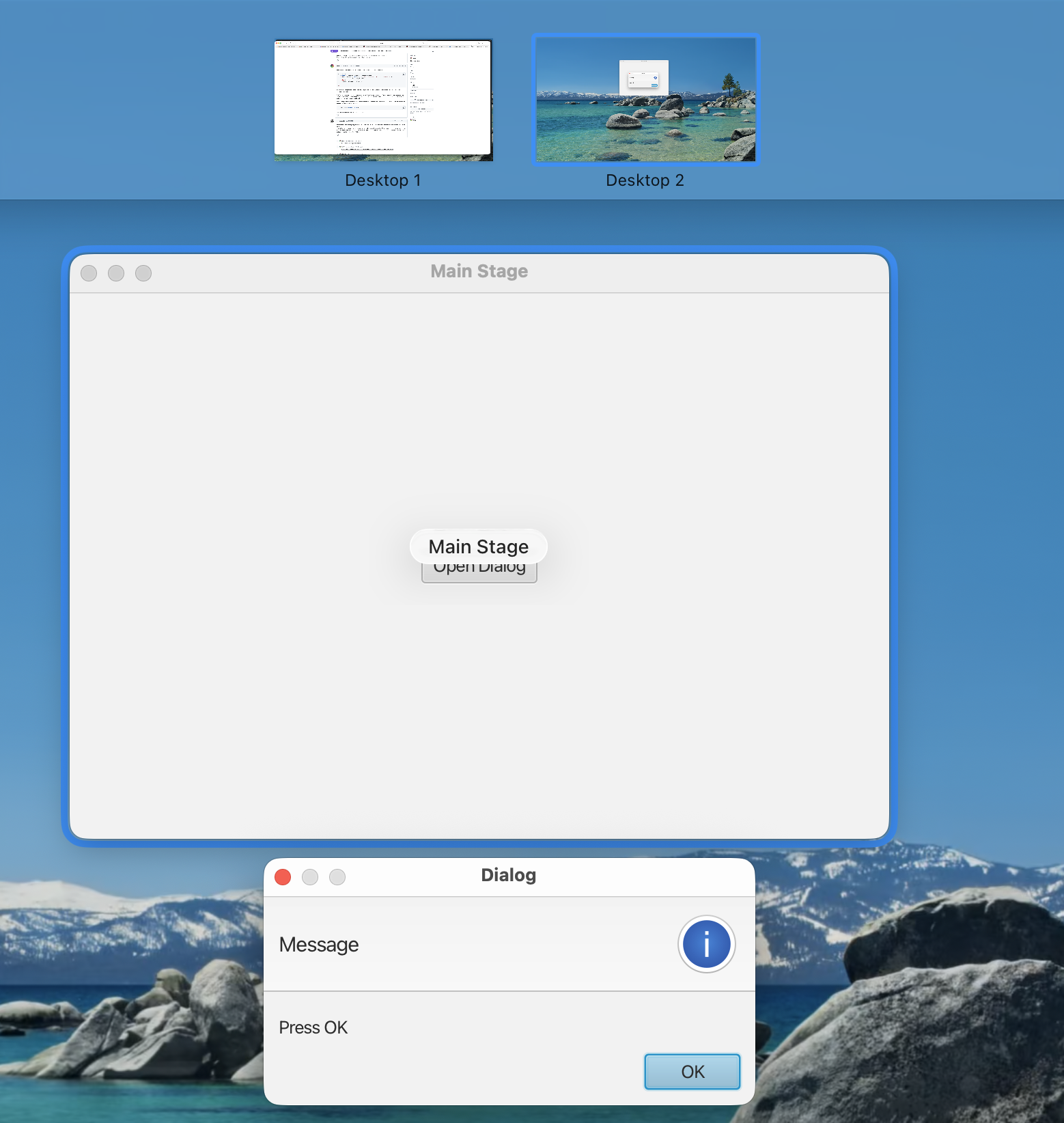Click the Press OK text in Dialog
Screen dimensions: 1064x1123
pyautogui.click(x=313, y=1028)
